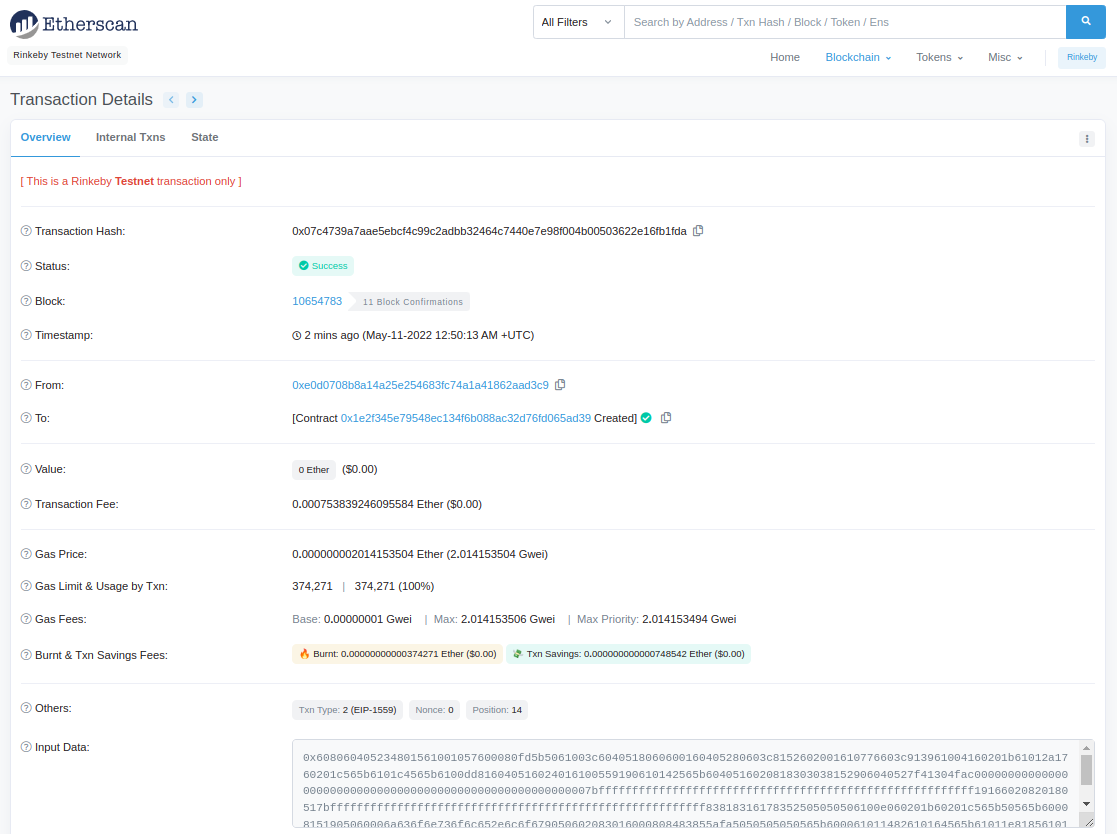Click the Nonce: 0 badge
The height and width of the screenshot is (834, 1117).
pos(435,710)
